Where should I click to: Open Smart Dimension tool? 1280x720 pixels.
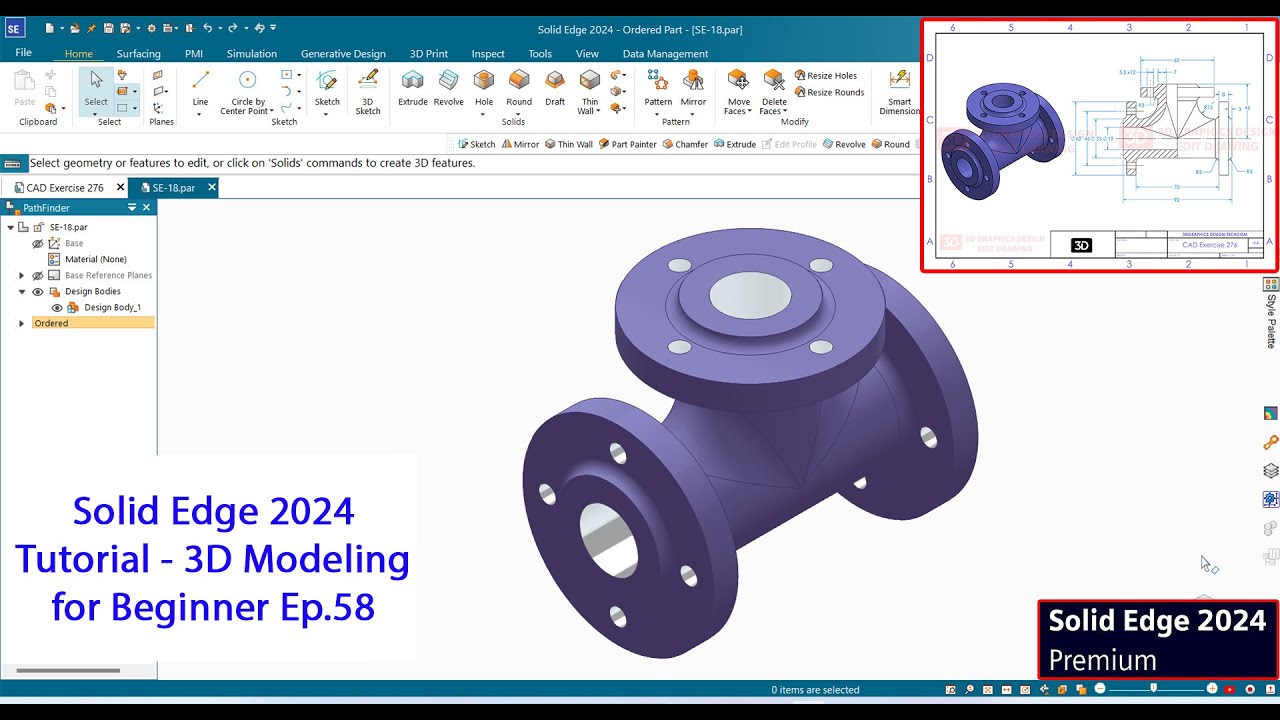[x=900, y=92]
